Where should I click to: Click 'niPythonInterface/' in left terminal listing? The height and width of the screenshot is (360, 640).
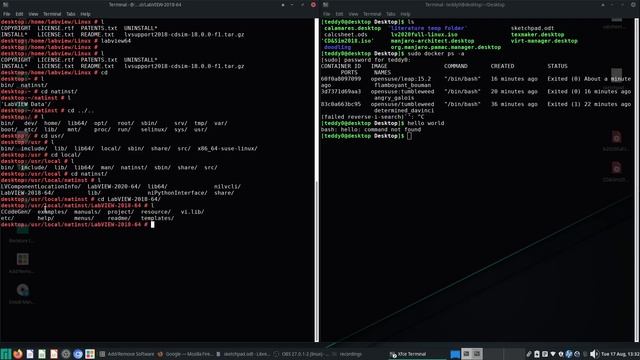click(176, 193)
